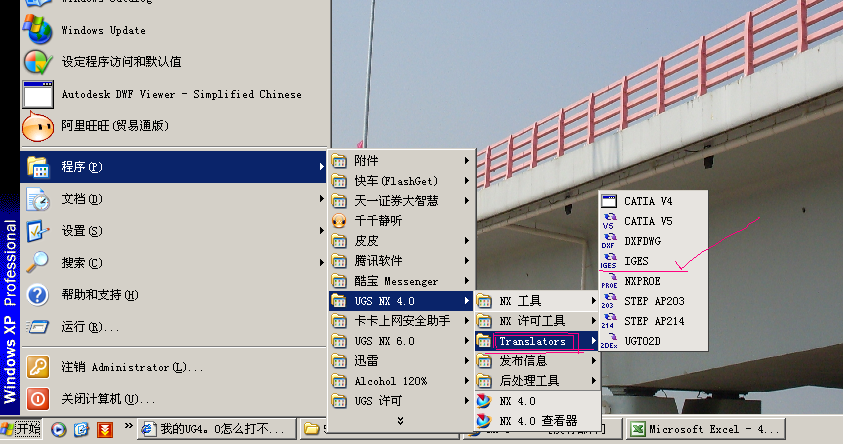Viewport: 843px width, 444px height.
Task: Select the 程序(P) Start menu item
Action: coord(174,167)
